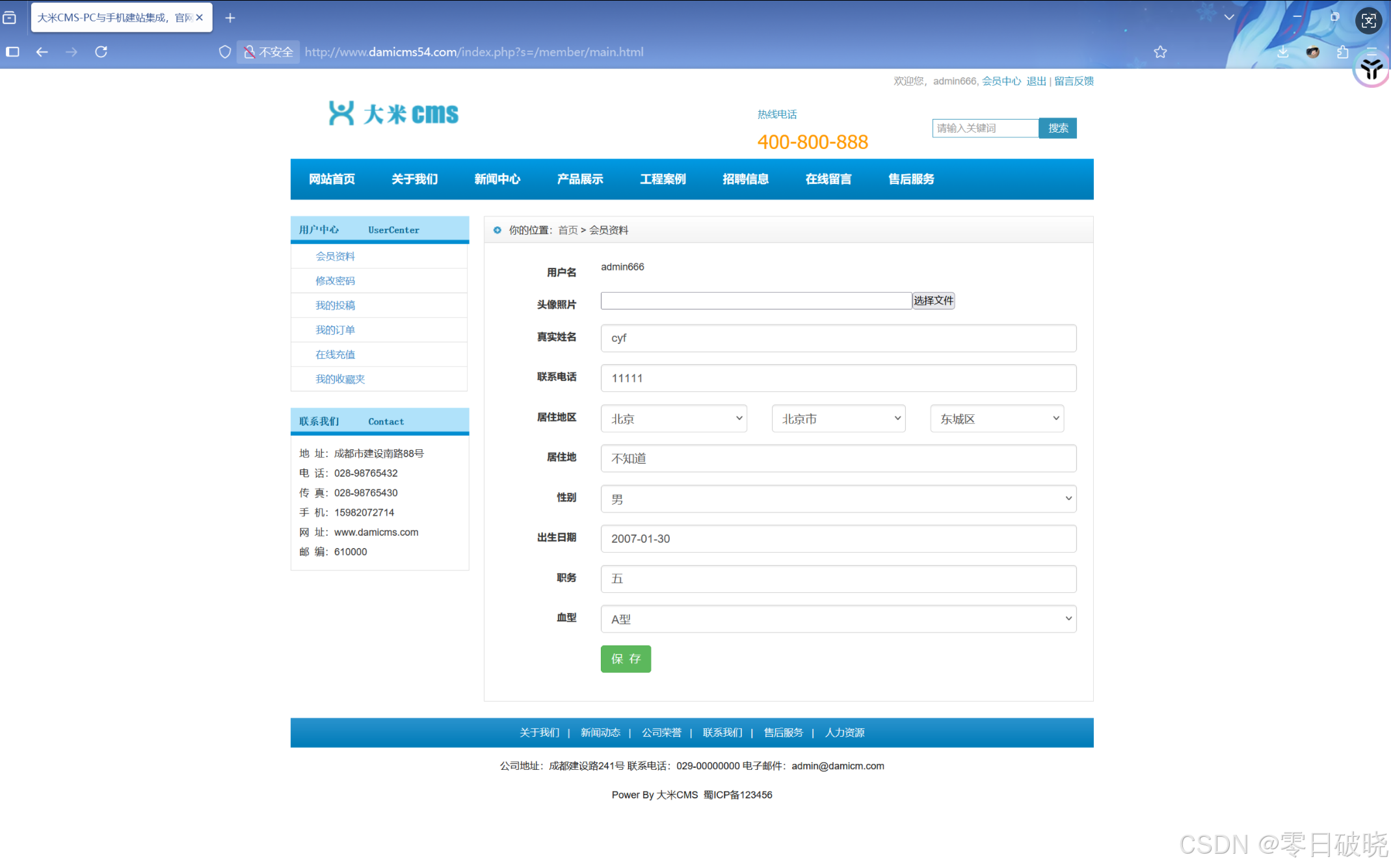Click the browser reload icon
This screenshot has height=868, width=1391.
coord(101,52)
